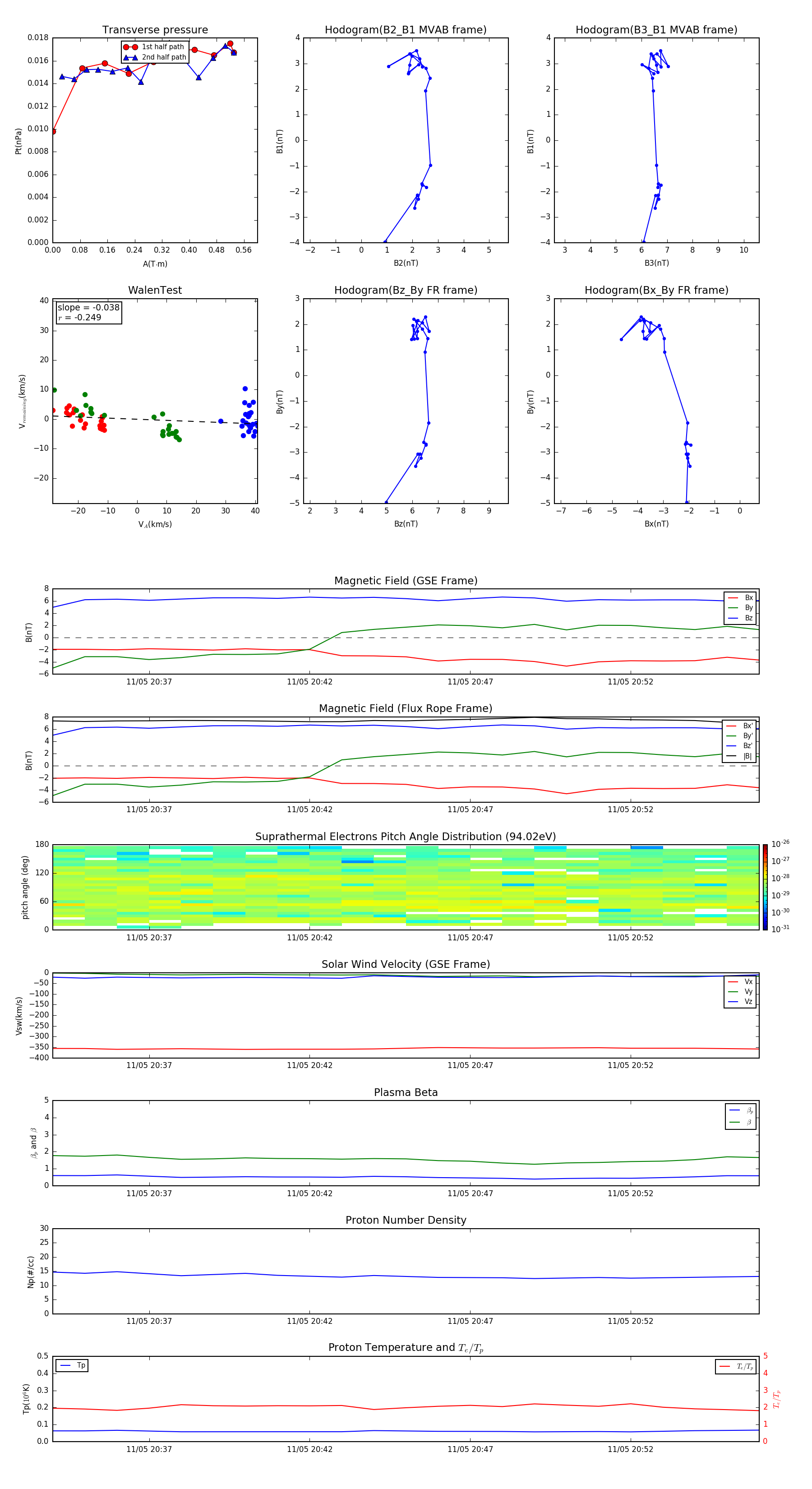The image size is (812, 1489).
Task: Click the "WalenTest" plot title
Action: (155, 290)
